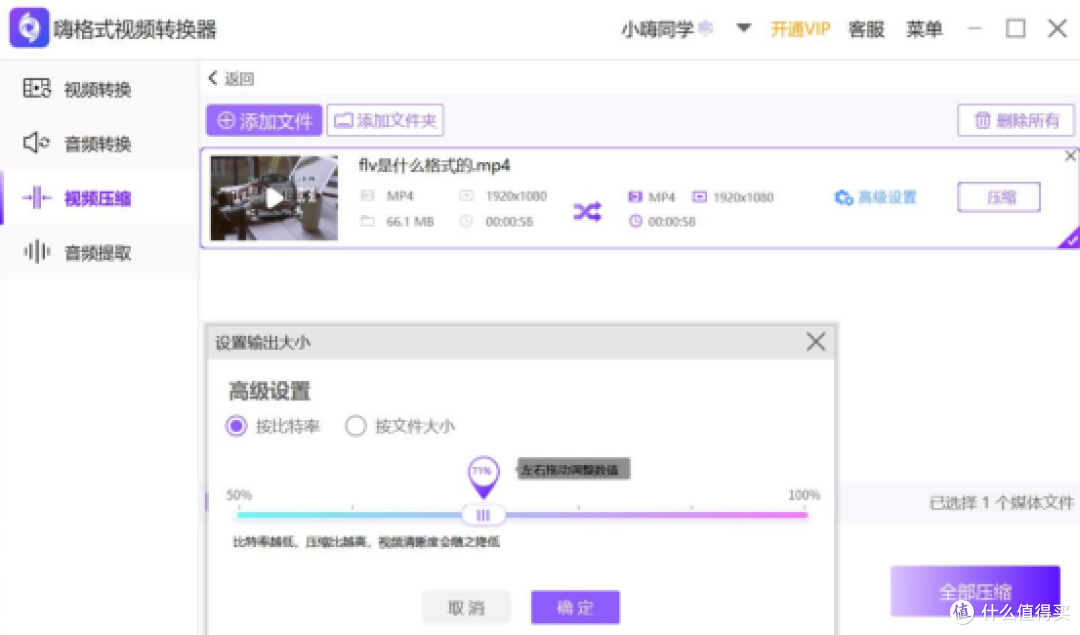
Task: Click the output resolution icon
Action: (x=700, y=197)
